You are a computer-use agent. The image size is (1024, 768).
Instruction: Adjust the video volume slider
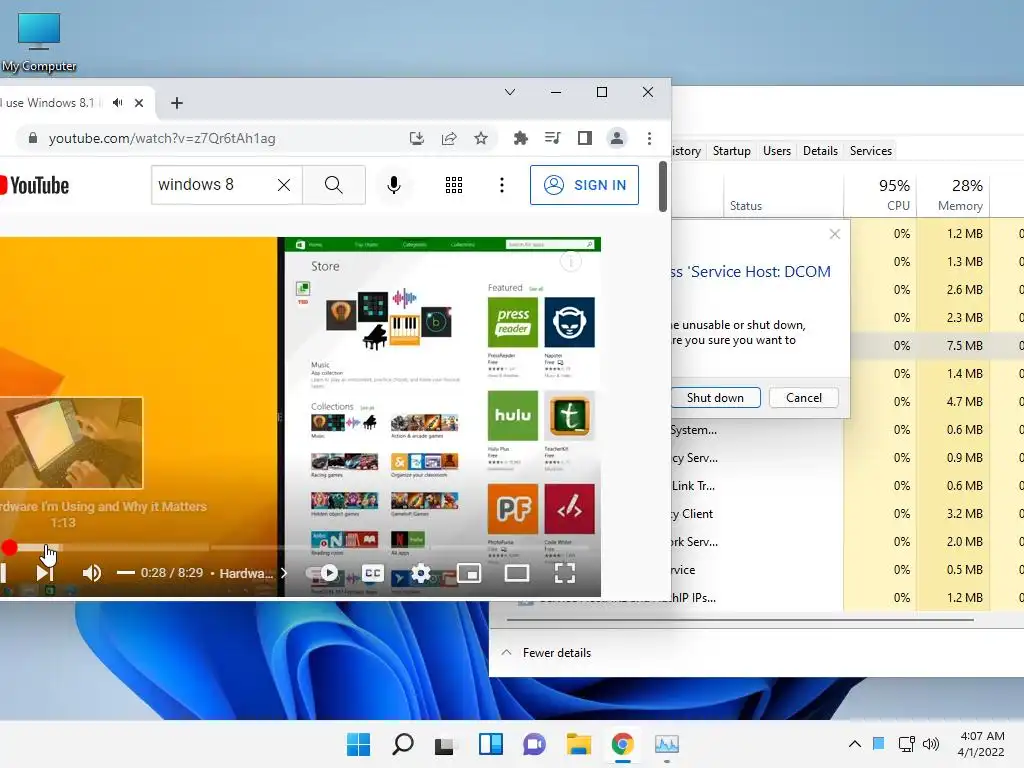[x=125, y=573]
